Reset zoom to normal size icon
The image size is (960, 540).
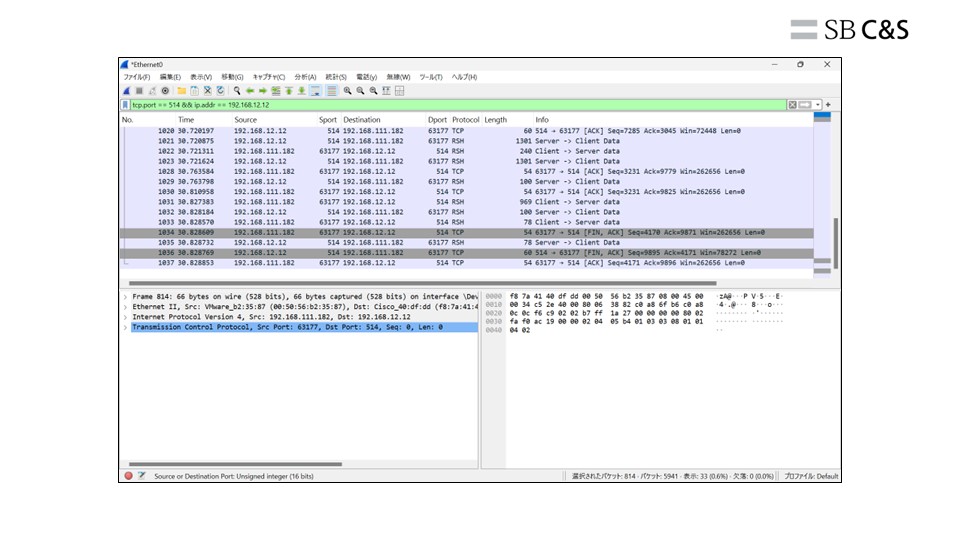point(373,91)
